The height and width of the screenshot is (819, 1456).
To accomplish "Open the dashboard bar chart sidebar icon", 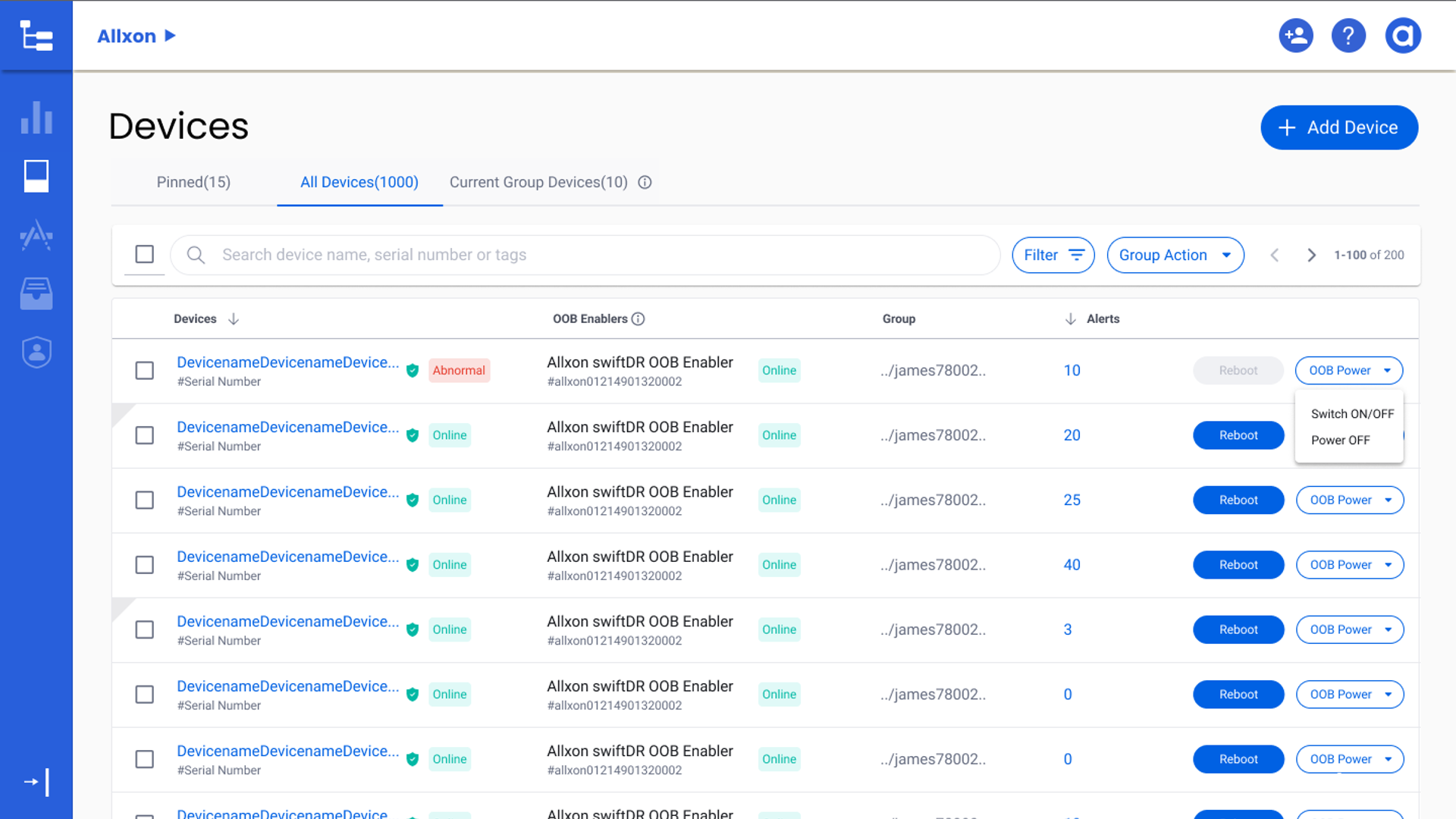I will coord(36,118).
